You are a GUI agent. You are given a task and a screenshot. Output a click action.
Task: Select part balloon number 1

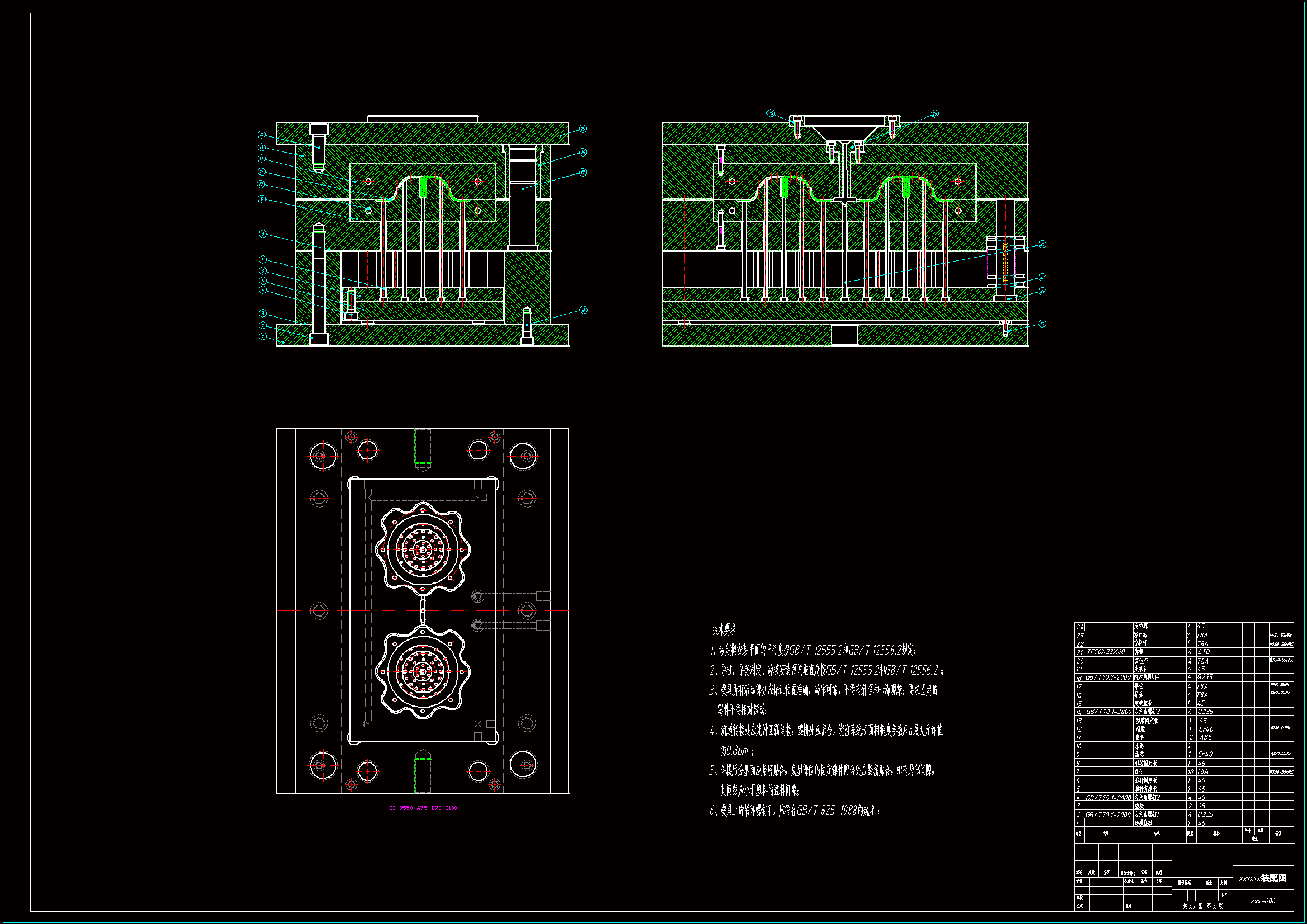(x=262, y=337)
